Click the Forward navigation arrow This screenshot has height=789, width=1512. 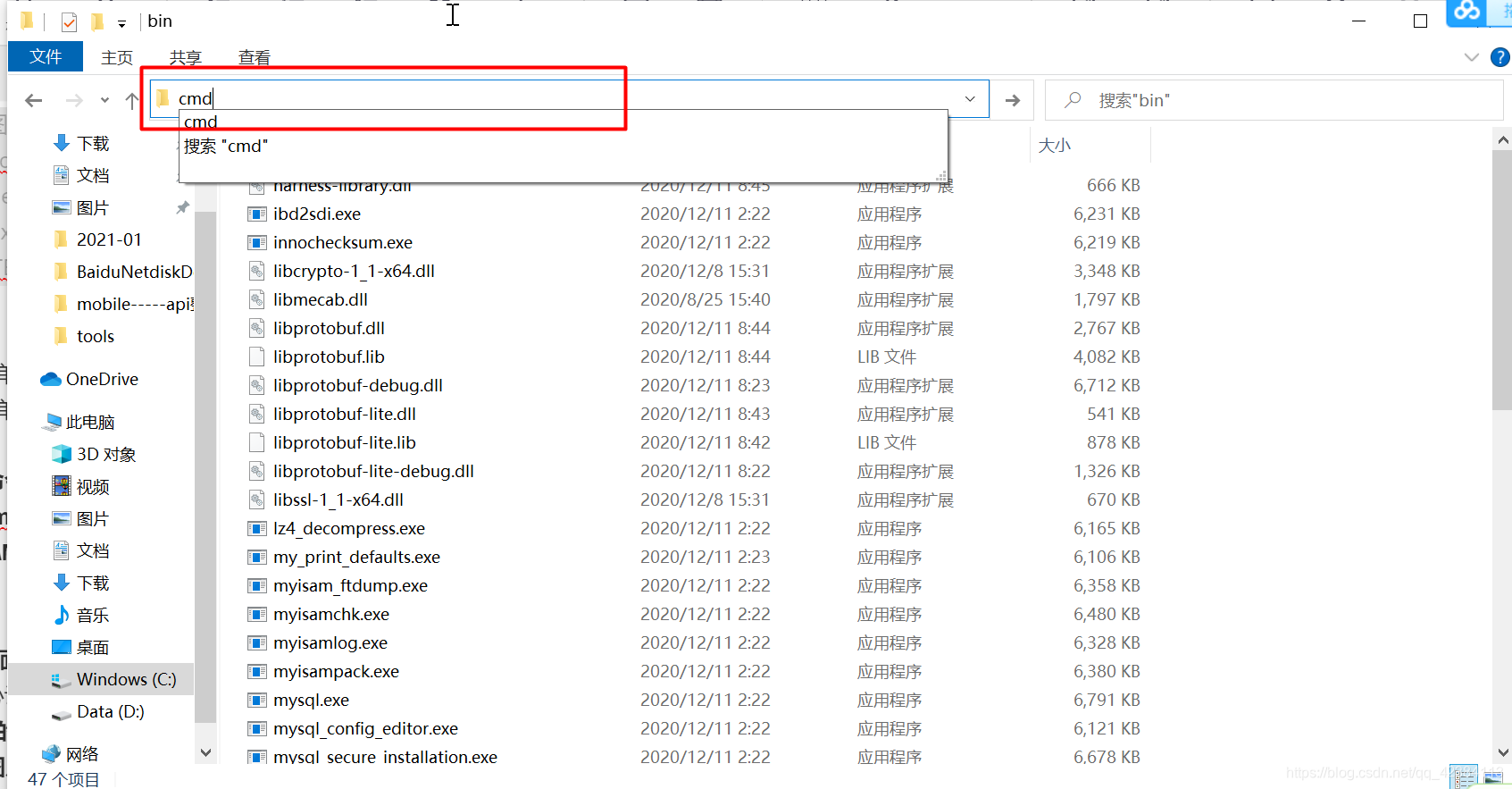74,100
